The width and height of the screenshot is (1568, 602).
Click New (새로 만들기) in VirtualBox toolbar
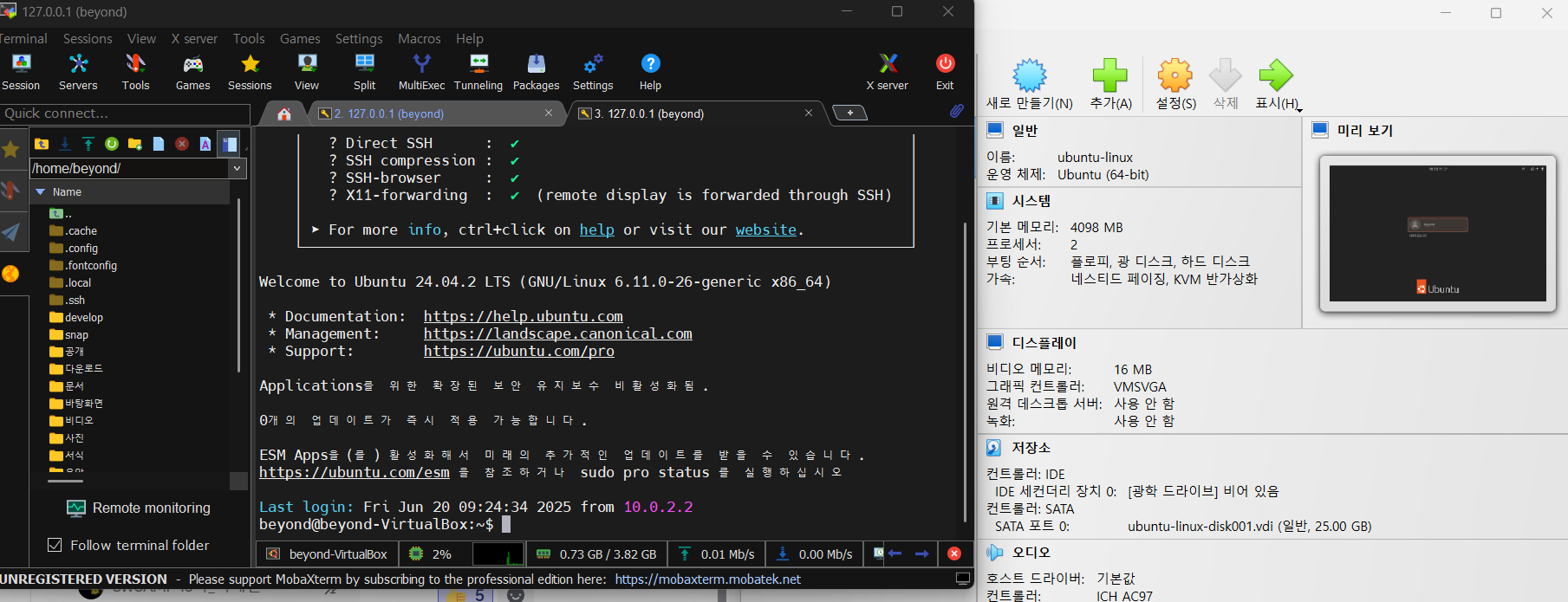pyautogui.click(x=1030, y=85)
